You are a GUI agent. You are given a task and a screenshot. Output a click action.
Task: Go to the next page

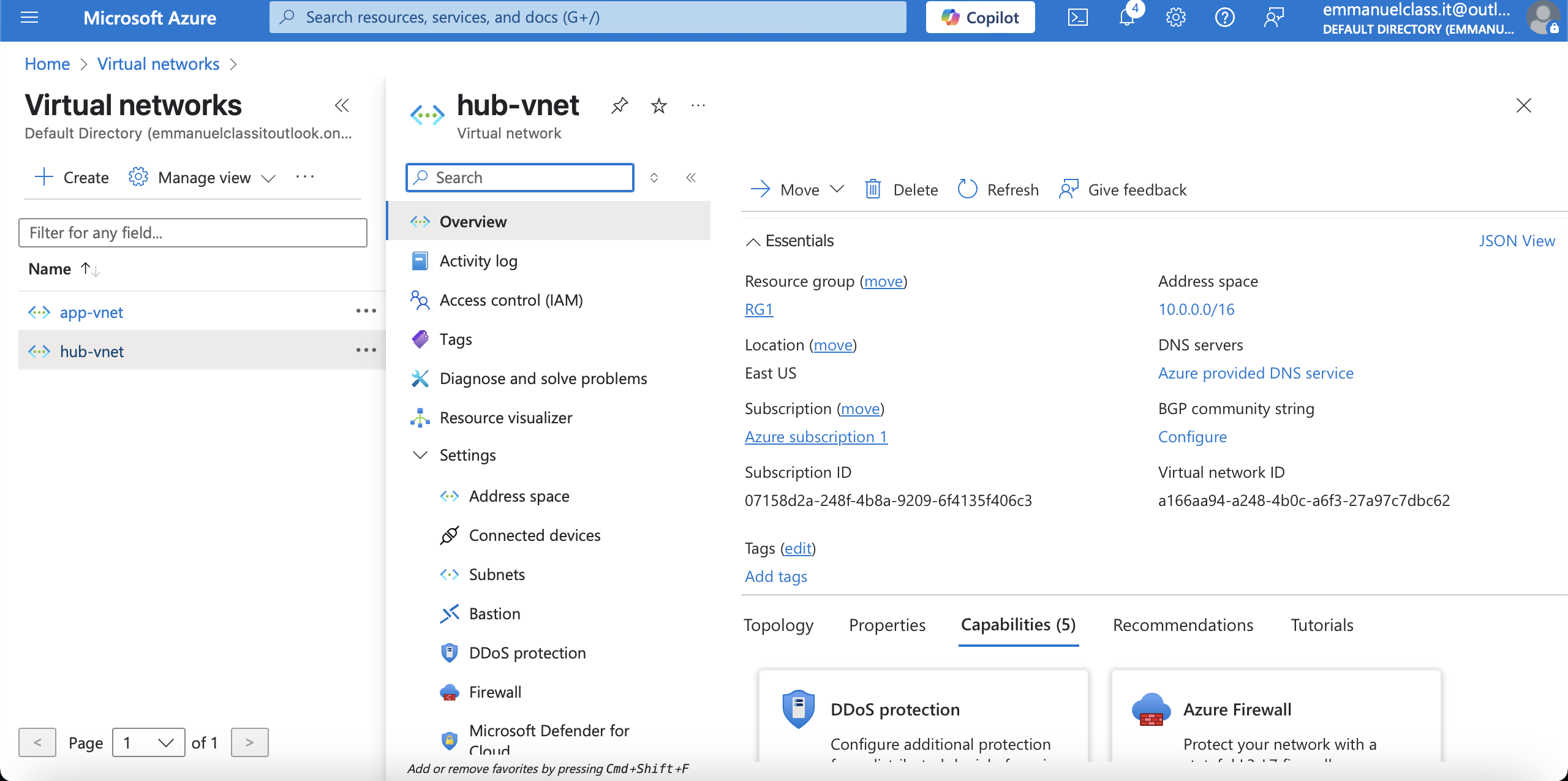pyautogui.click(x=249, y=742)
